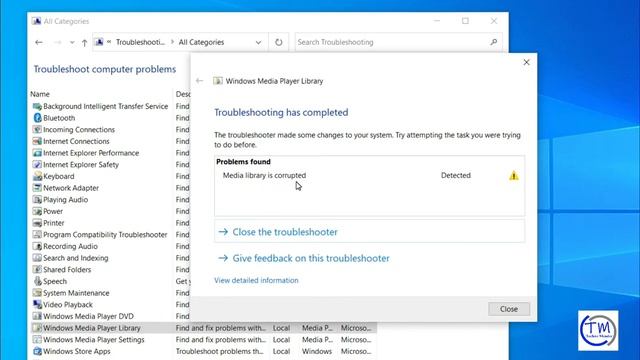Click the refresh icon beside address bar
This screenshot has width=640, height=360.
point(278,42)
